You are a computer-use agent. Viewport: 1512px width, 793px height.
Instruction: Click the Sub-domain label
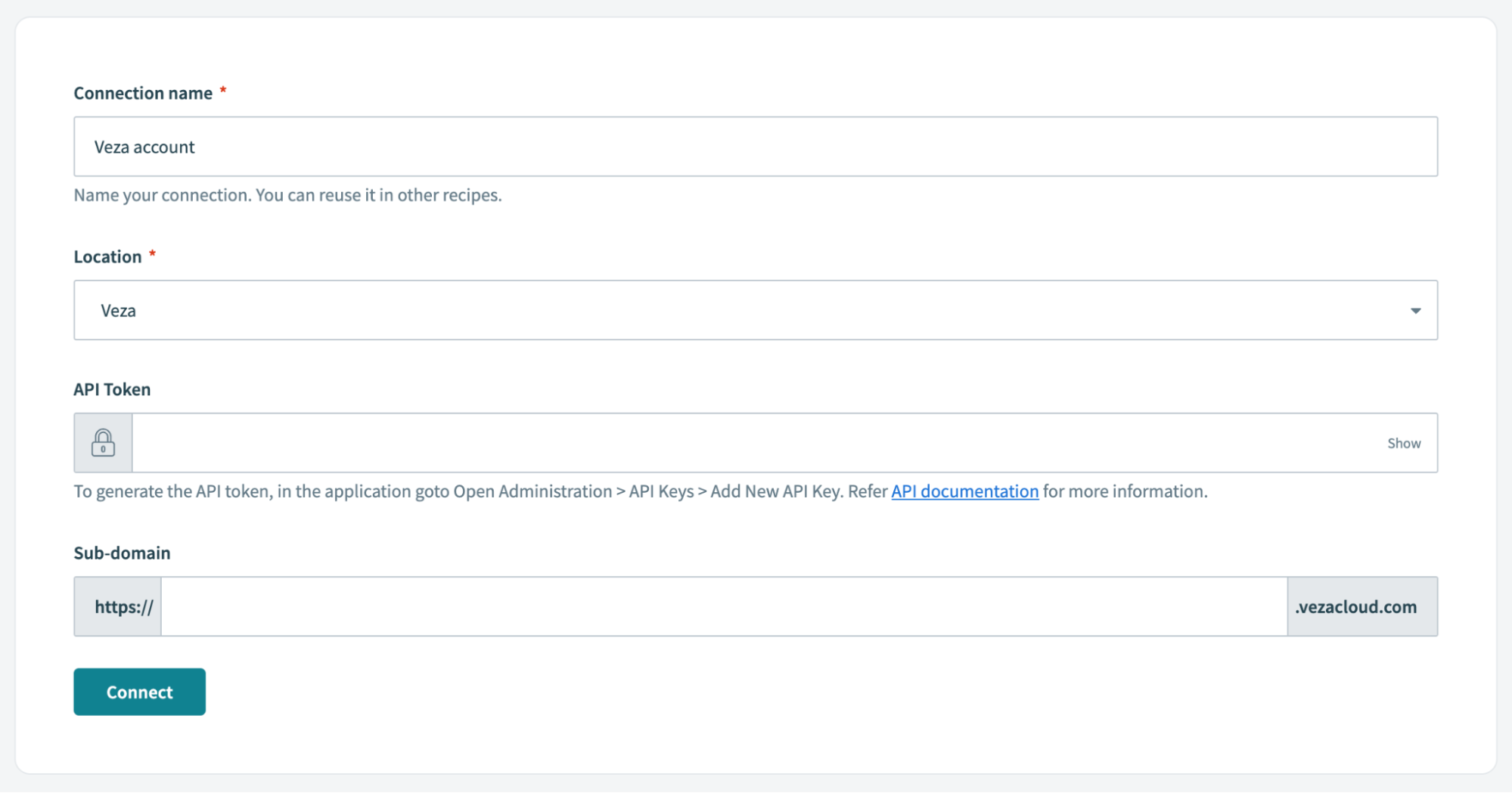[x=122, y=553]
